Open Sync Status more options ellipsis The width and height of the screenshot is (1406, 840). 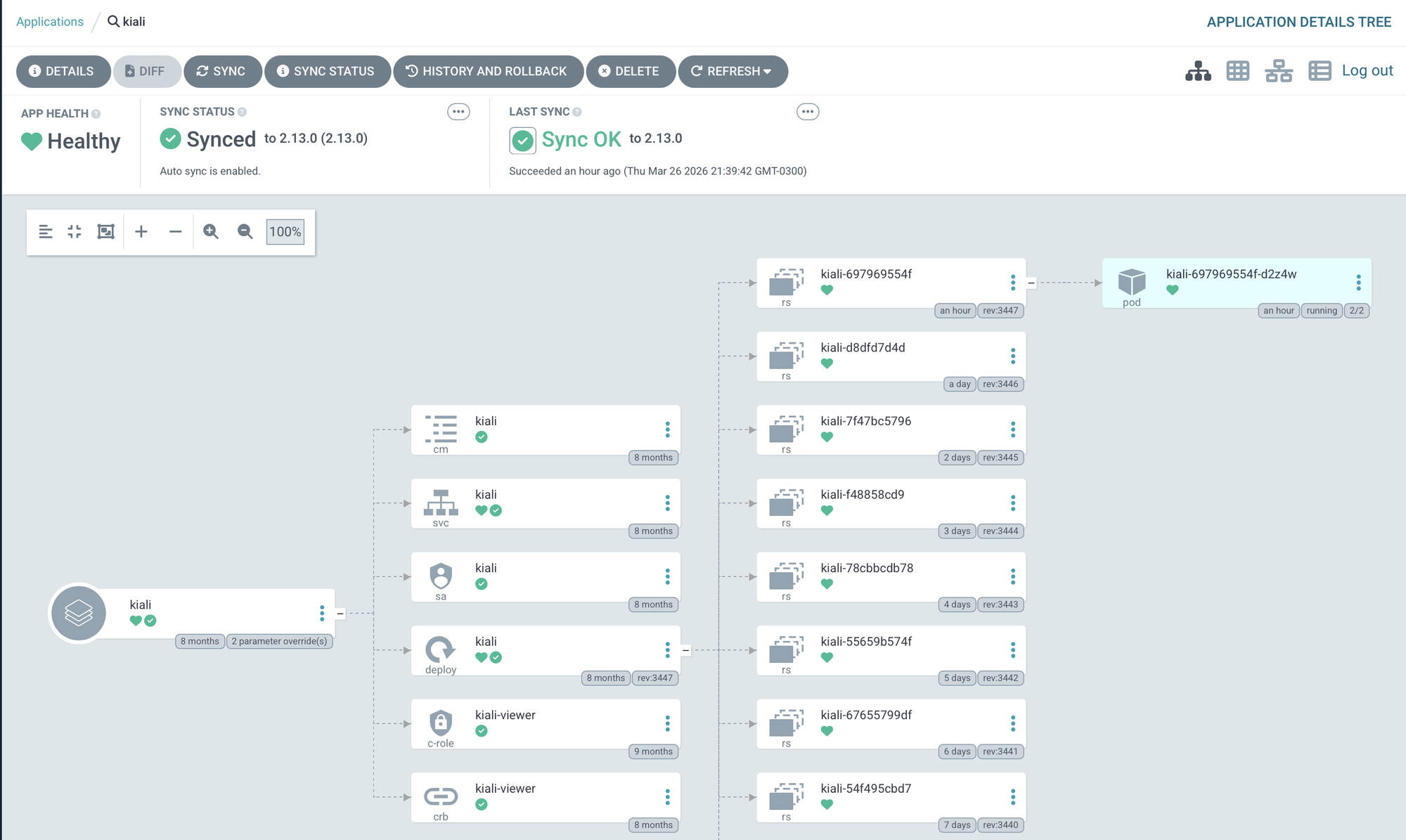[458, 112]
